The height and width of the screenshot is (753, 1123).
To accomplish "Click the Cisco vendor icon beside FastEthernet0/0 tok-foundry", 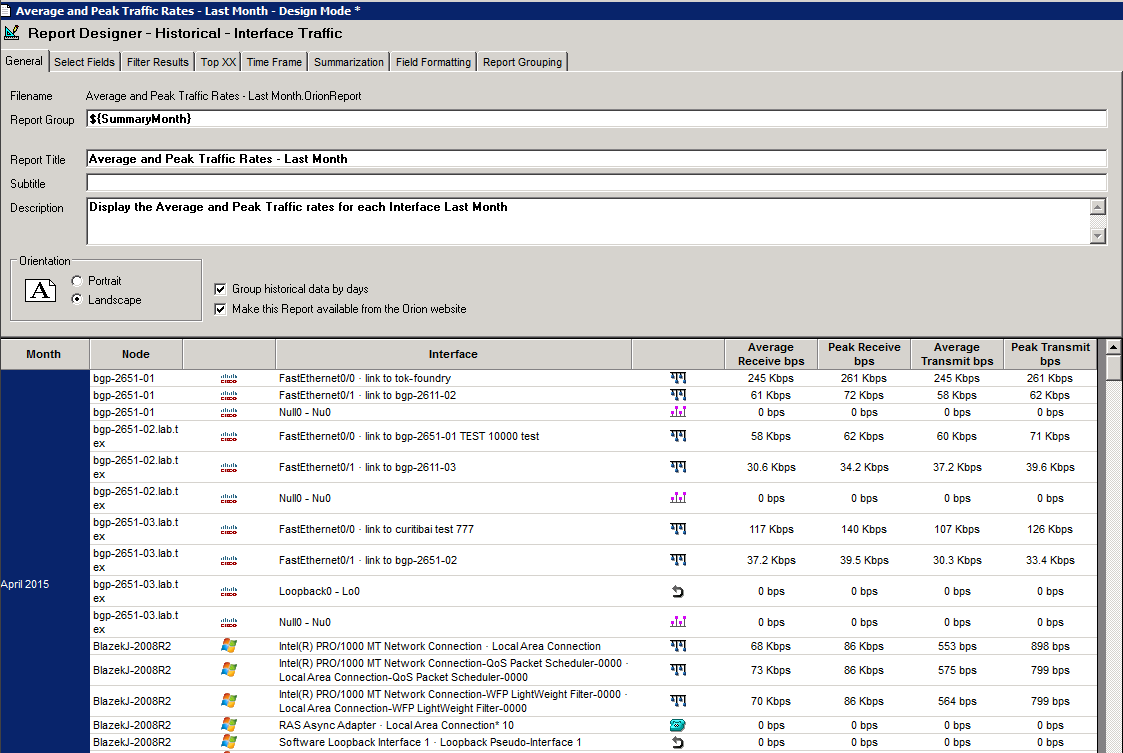I will pos(229,379).
